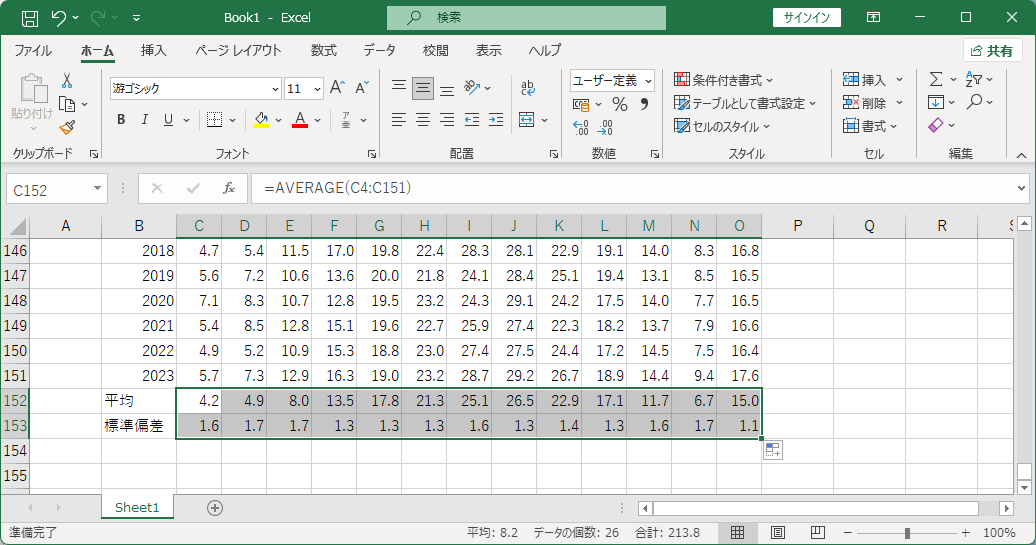Apply percent style format
Viewport: 1036px width, 545px height.
click(x=620, y=104)
